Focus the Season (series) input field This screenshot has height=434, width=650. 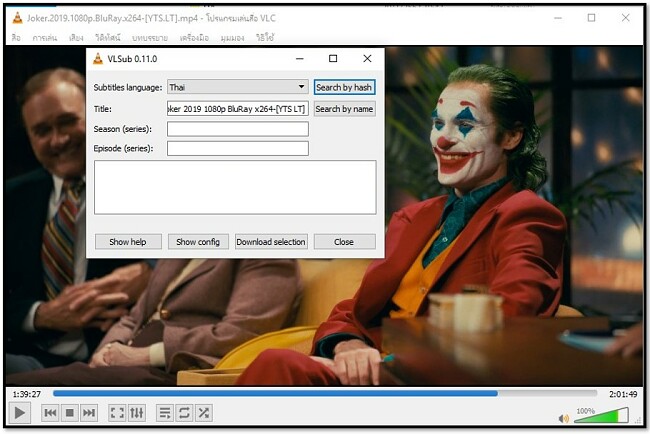[238, 129]
